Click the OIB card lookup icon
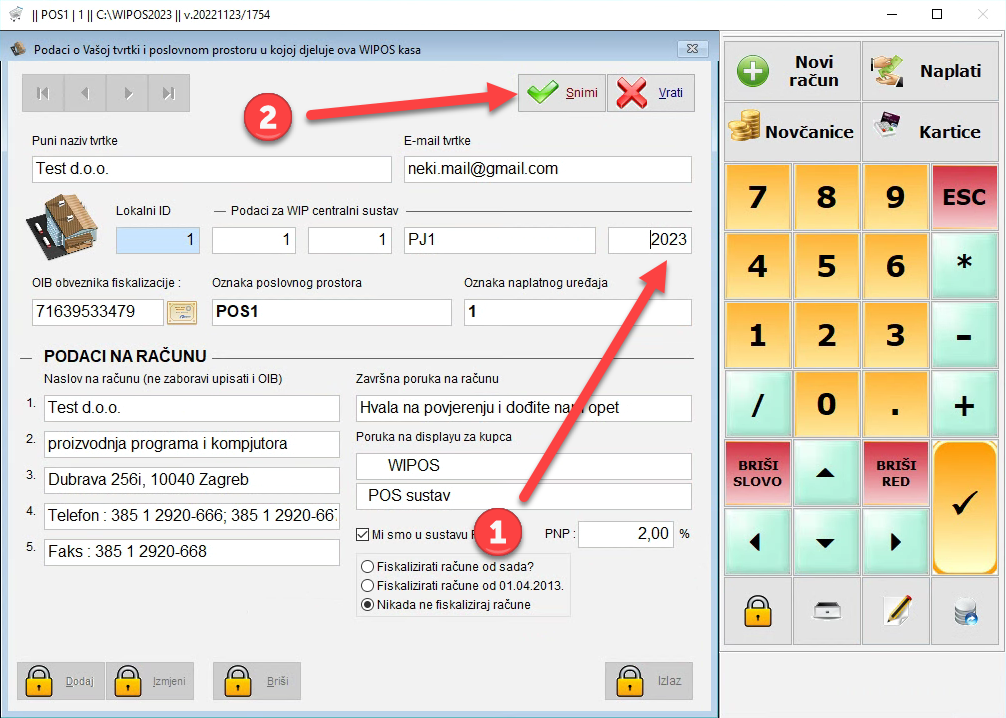The width and height of the screenshot is (1006, 718). pos(181,312)
